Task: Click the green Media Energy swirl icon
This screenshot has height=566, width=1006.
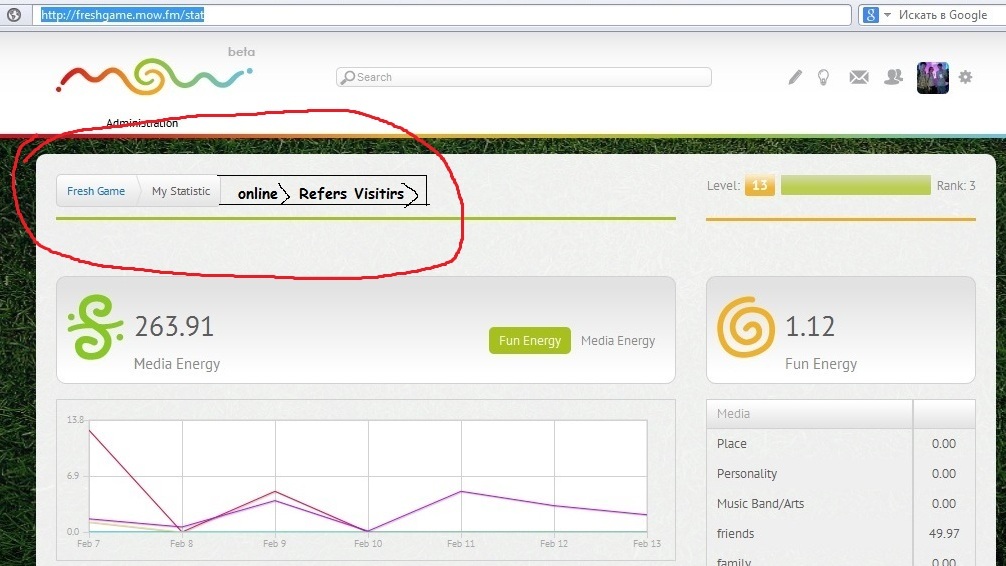Action: (95, 327)
